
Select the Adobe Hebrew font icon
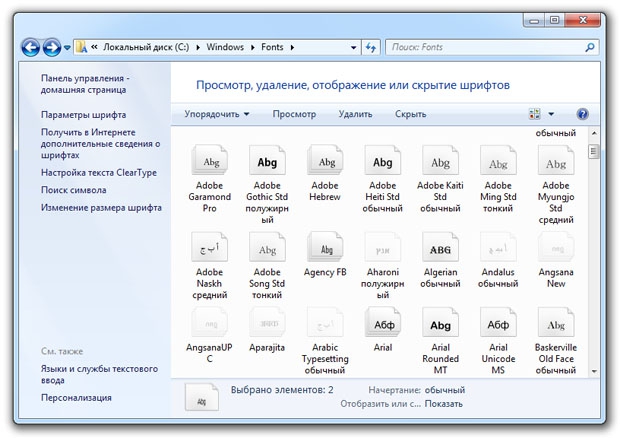click(323, 162)
